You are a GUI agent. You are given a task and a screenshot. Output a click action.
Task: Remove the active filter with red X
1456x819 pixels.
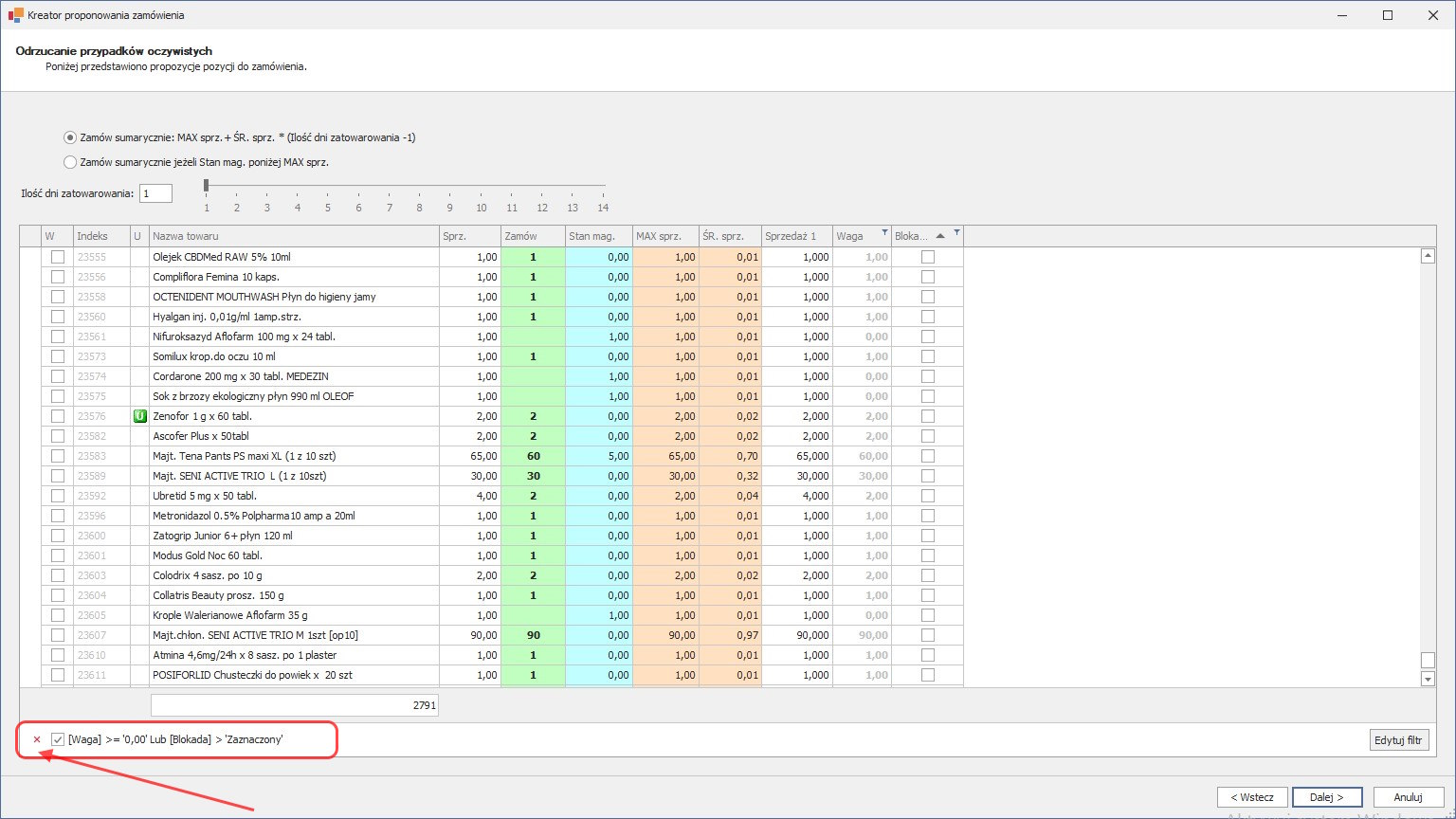pyautogui.click(x=37, y=739)
